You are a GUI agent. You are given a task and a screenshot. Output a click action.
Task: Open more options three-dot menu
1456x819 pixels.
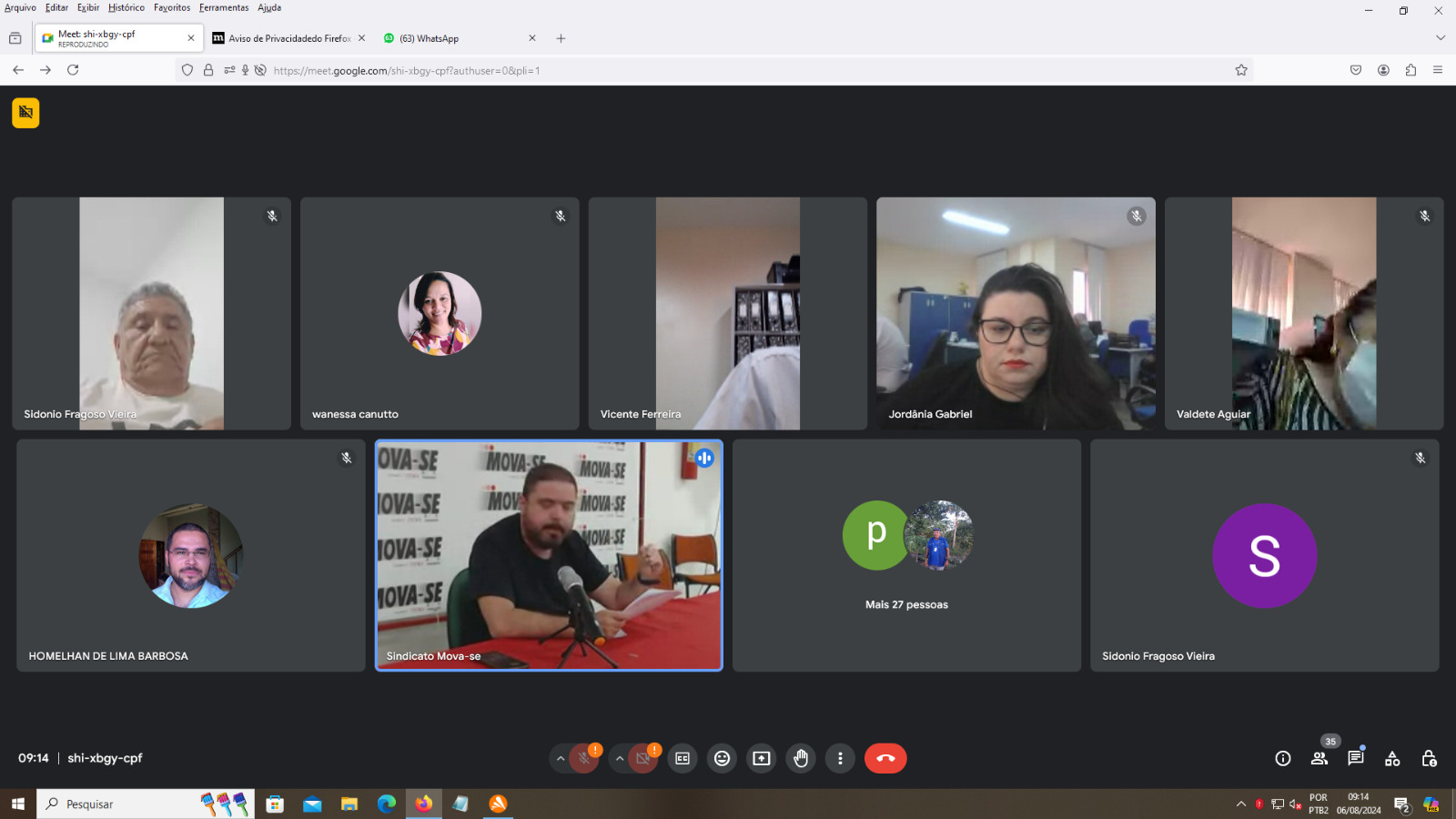(x=840, y=758)
